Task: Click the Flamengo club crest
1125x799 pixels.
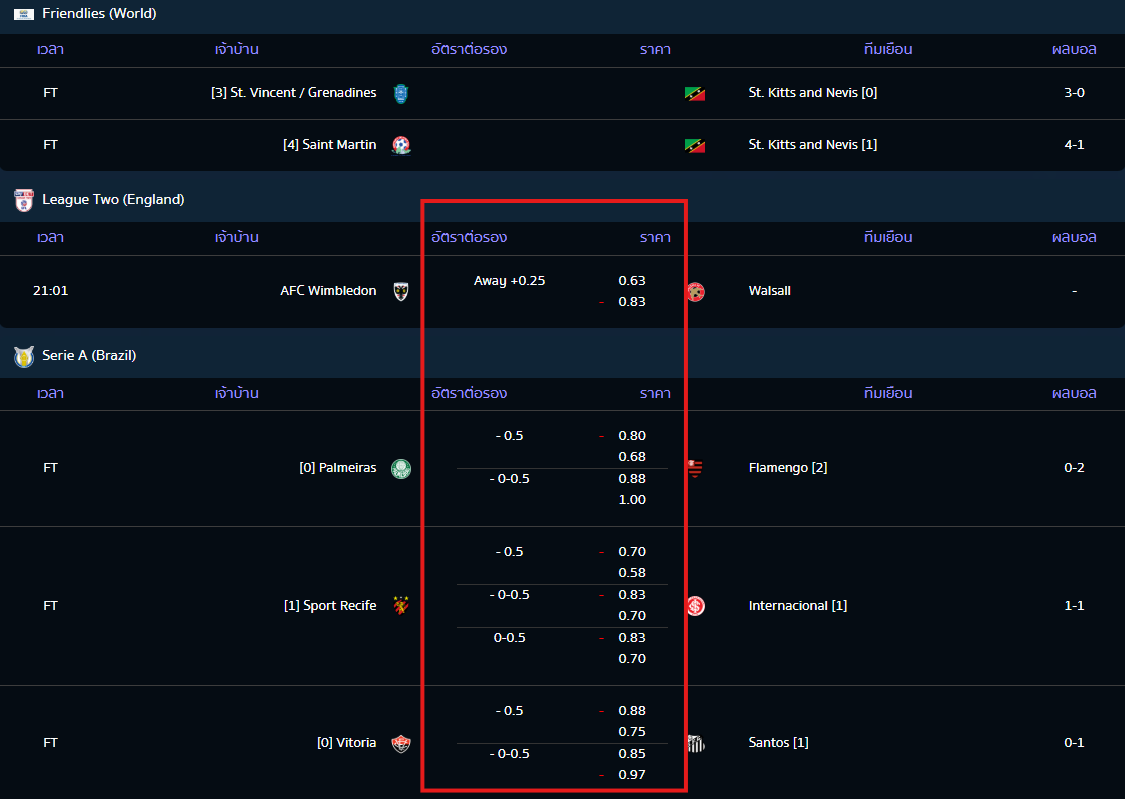Action: 695,468
